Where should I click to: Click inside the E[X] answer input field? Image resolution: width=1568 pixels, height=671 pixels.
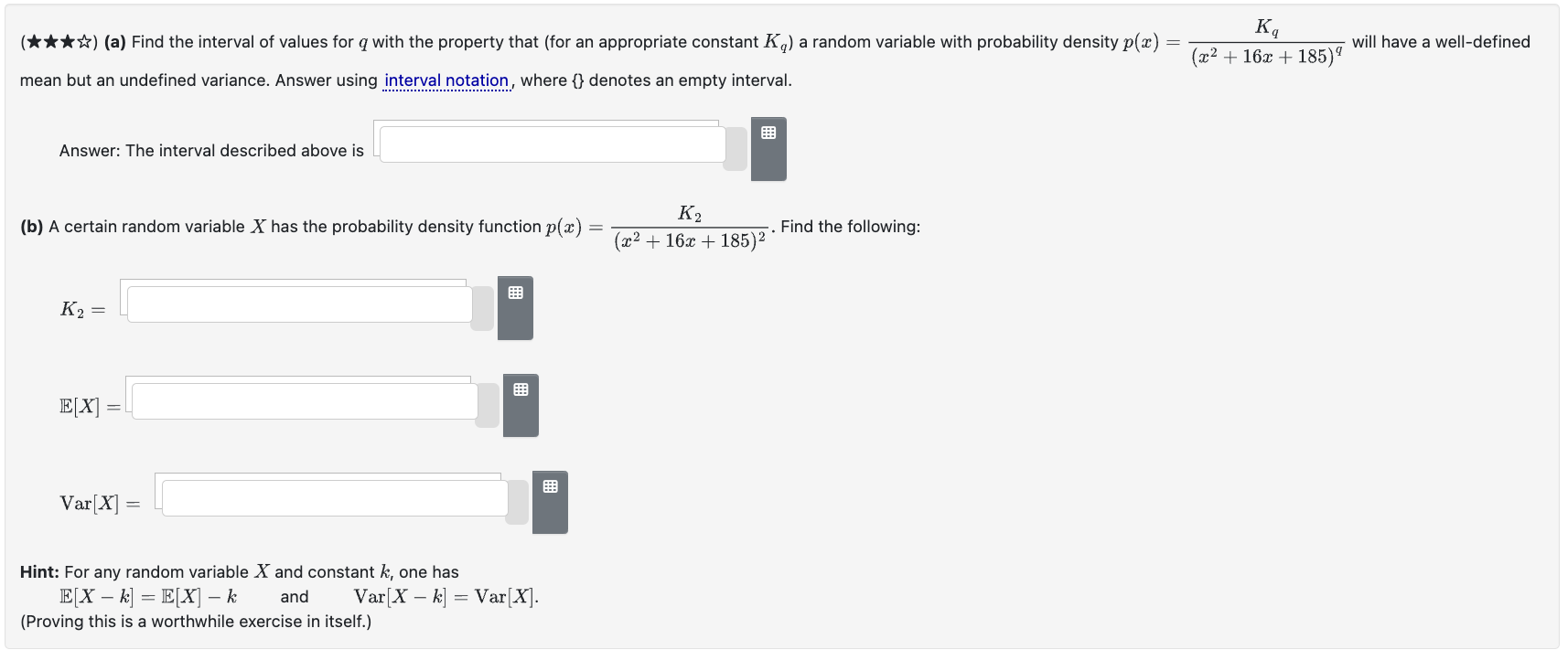pos(305,402)
